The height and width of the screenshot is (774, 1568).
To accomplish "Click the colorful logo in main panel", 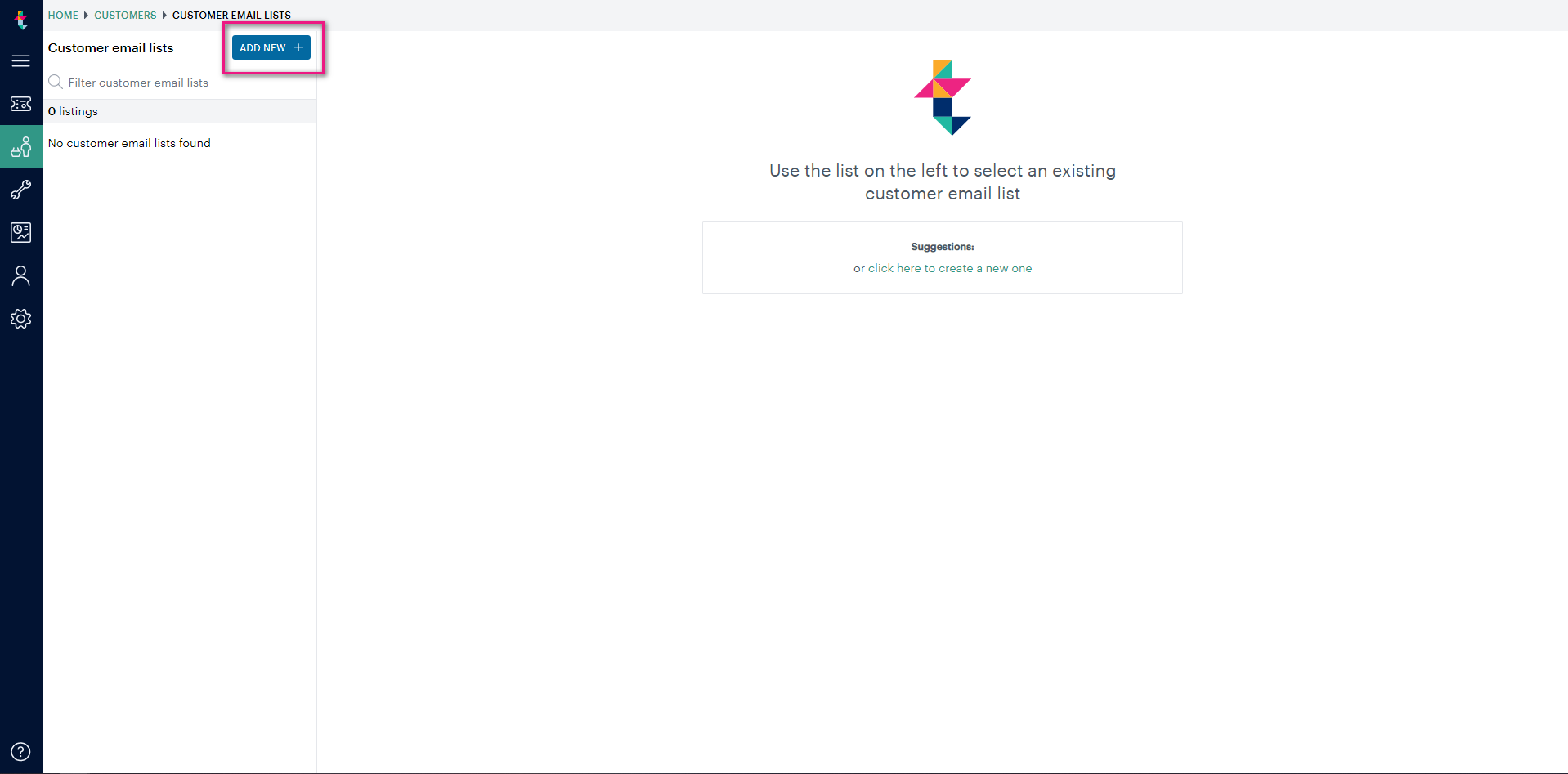I will point(943,97).
